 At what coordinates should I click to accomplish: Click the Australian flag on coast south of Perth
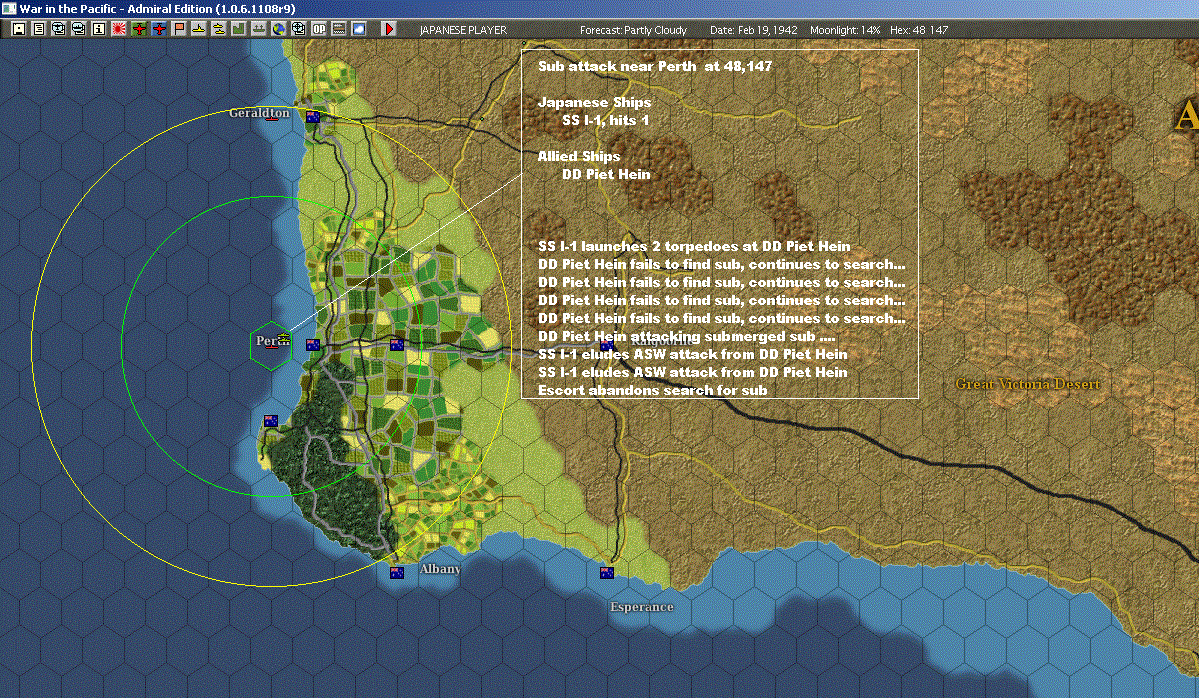pyautogui.click(x=270, y=421)
